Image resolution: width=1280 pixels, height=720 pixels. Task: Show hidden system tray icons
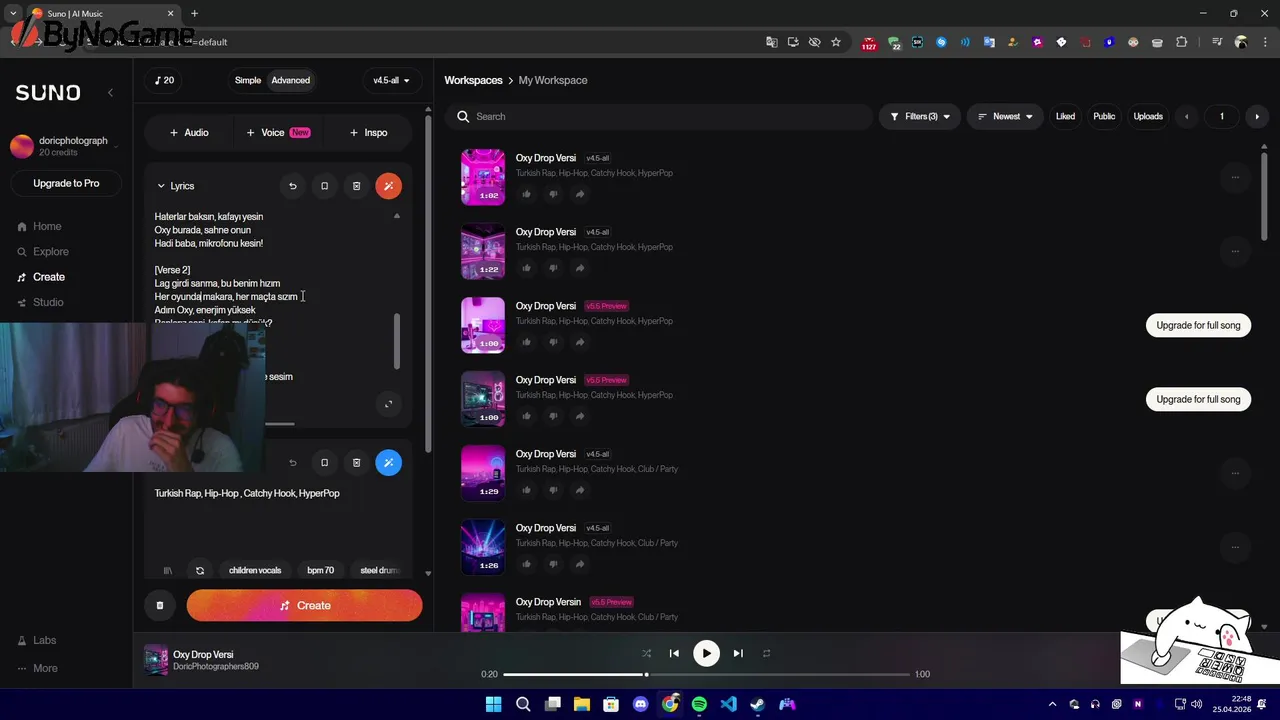tap(1051, 704)
